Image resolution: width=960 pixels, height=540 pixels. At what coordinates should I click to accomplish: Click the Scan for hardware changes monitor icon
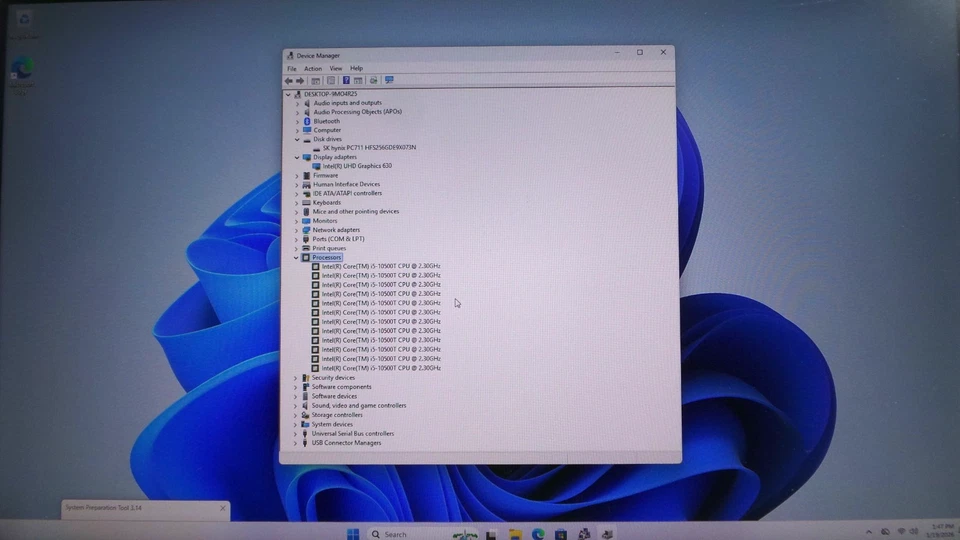pos(389,80)
